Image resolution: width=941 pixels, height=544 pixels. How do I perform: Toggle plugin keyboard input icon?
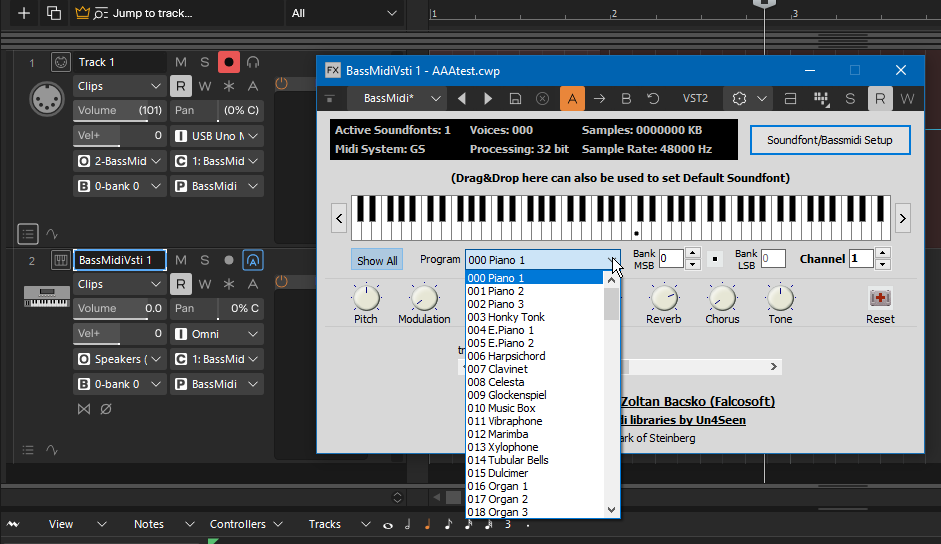point(821,98)
